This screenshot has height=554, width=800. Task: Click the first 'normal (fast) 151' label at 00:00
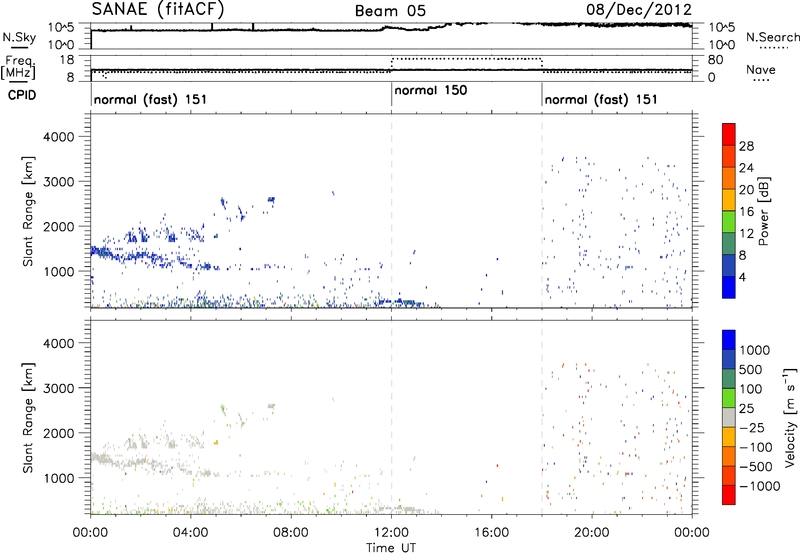(x=151, y=99)
